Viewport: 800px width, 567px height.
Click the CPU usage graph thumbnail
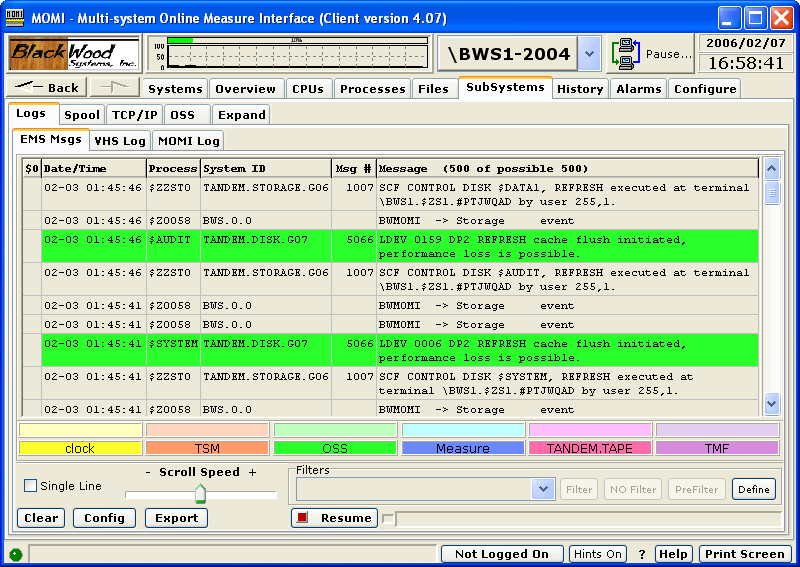coord(289,53)
